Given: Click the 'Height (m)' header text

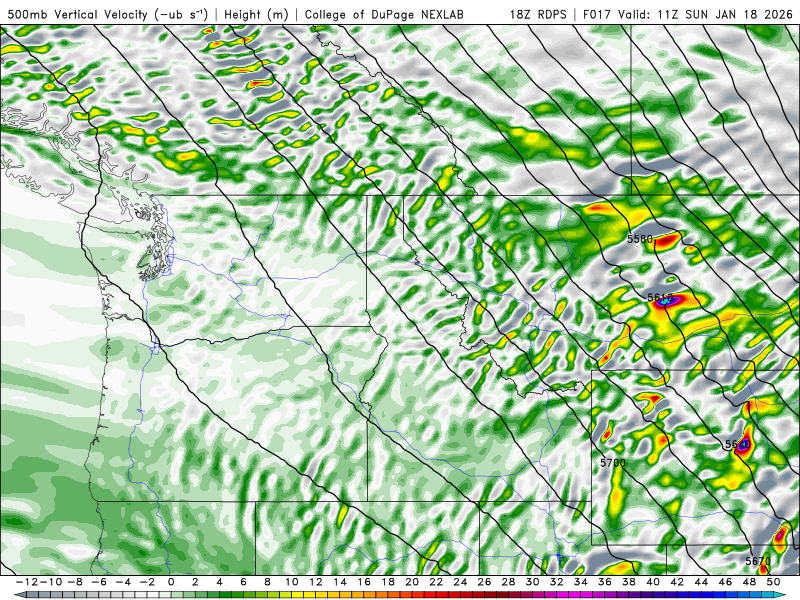Looking at the screenshot, I should click(256, 15).
